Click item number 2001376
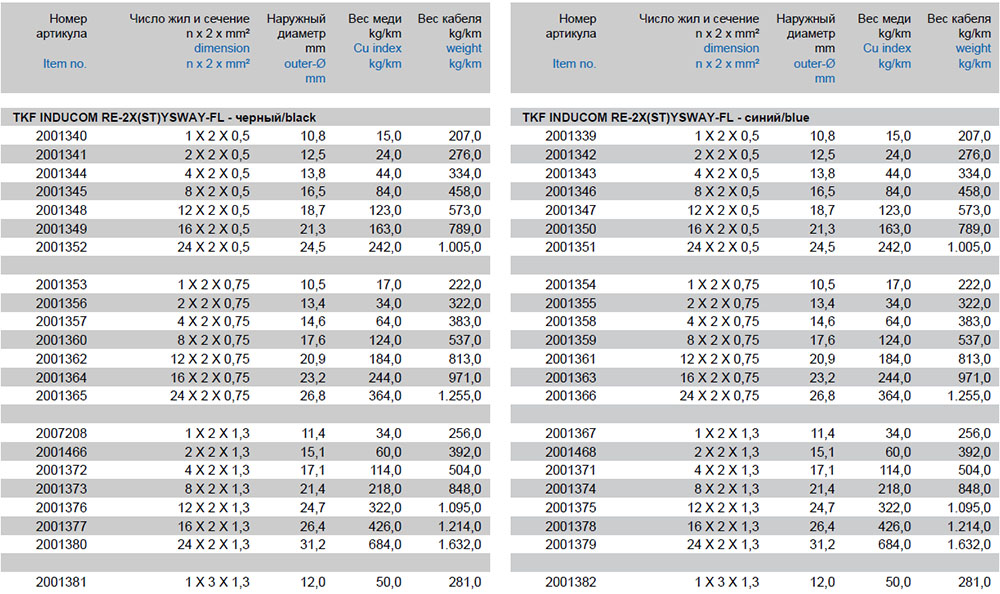 pos(61,507)
